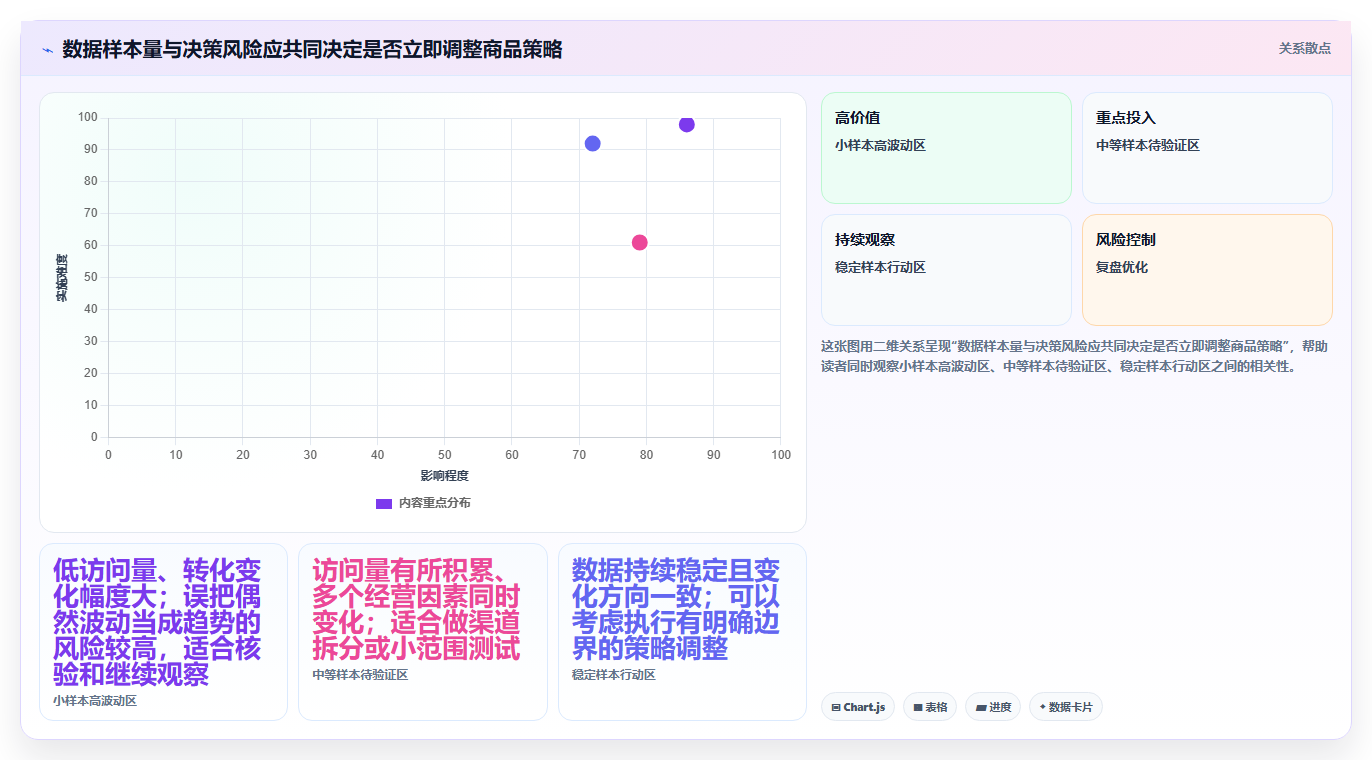The image size is (1372, 760).
Task: Click the Chart.js chip icon
Action: 835,707
